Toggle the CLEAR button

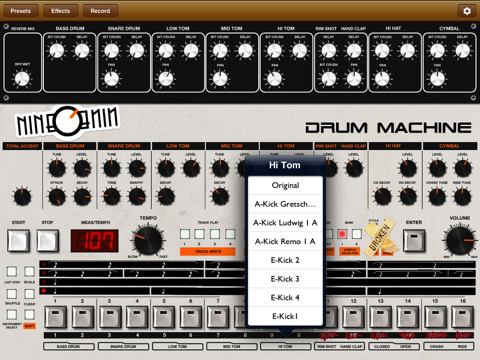click(x=29, y=294)
